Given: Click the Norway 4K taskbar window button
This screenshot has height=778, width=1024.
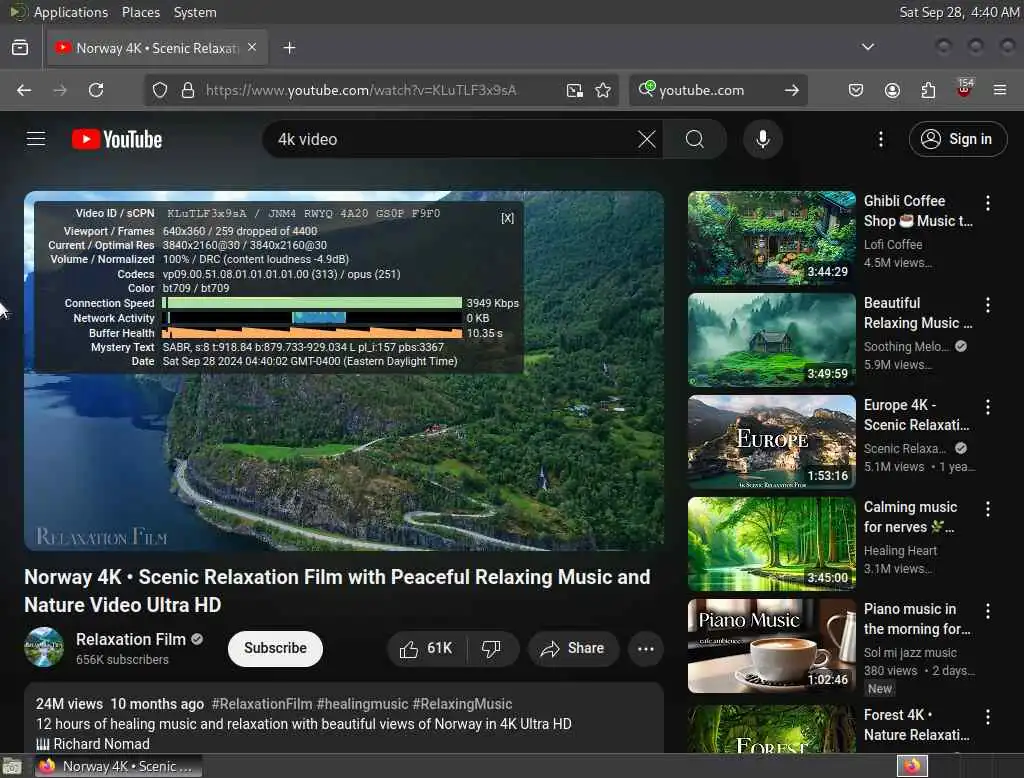Looking at the screenshot, I should pyautogui.click(x=116, y=766).
